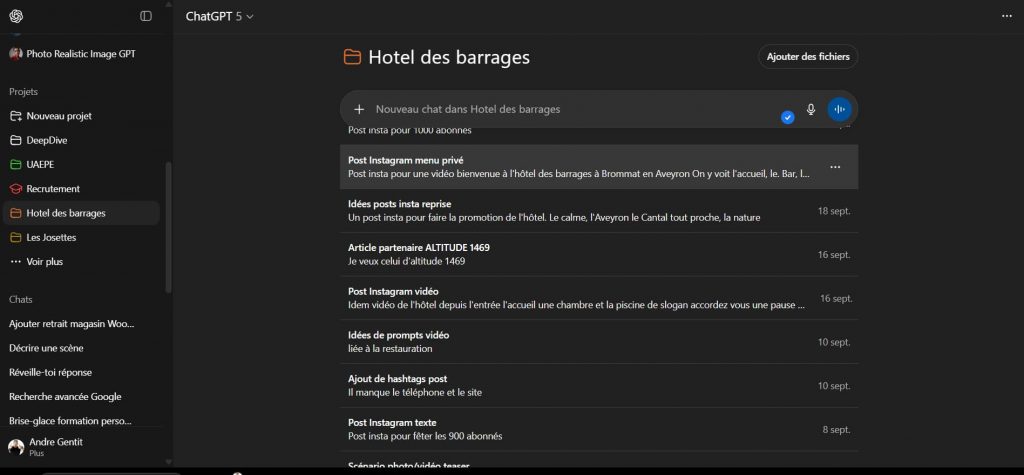Viewport: 1024px width, 475px height.
Task: Open the top-right three-dot options menu
Action: coord(1006,16)
